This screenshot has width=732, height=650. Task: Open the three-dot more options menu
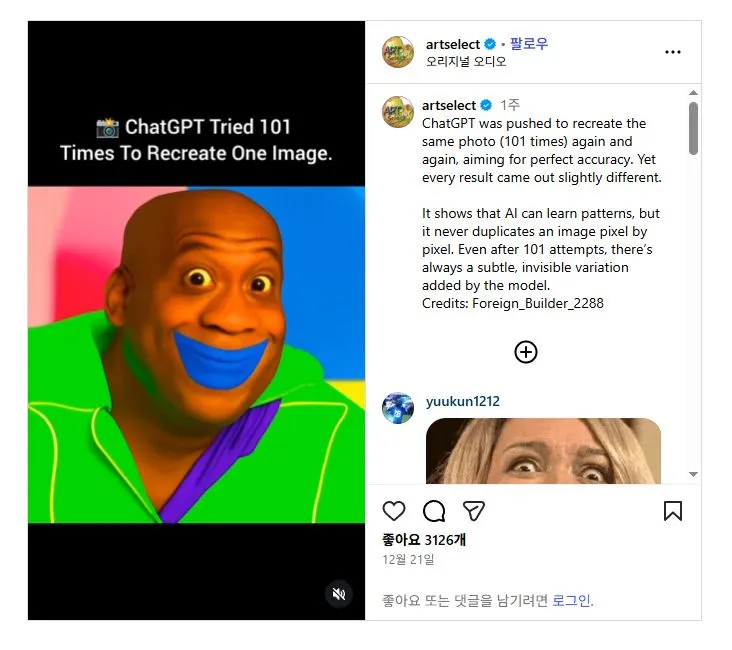click(673, 52)
